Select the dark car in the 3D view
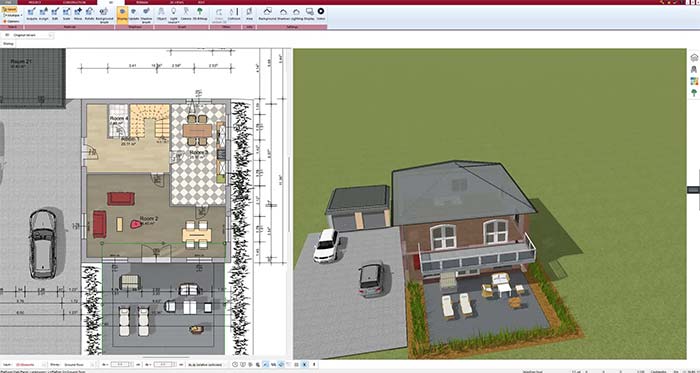 [371, 280]
